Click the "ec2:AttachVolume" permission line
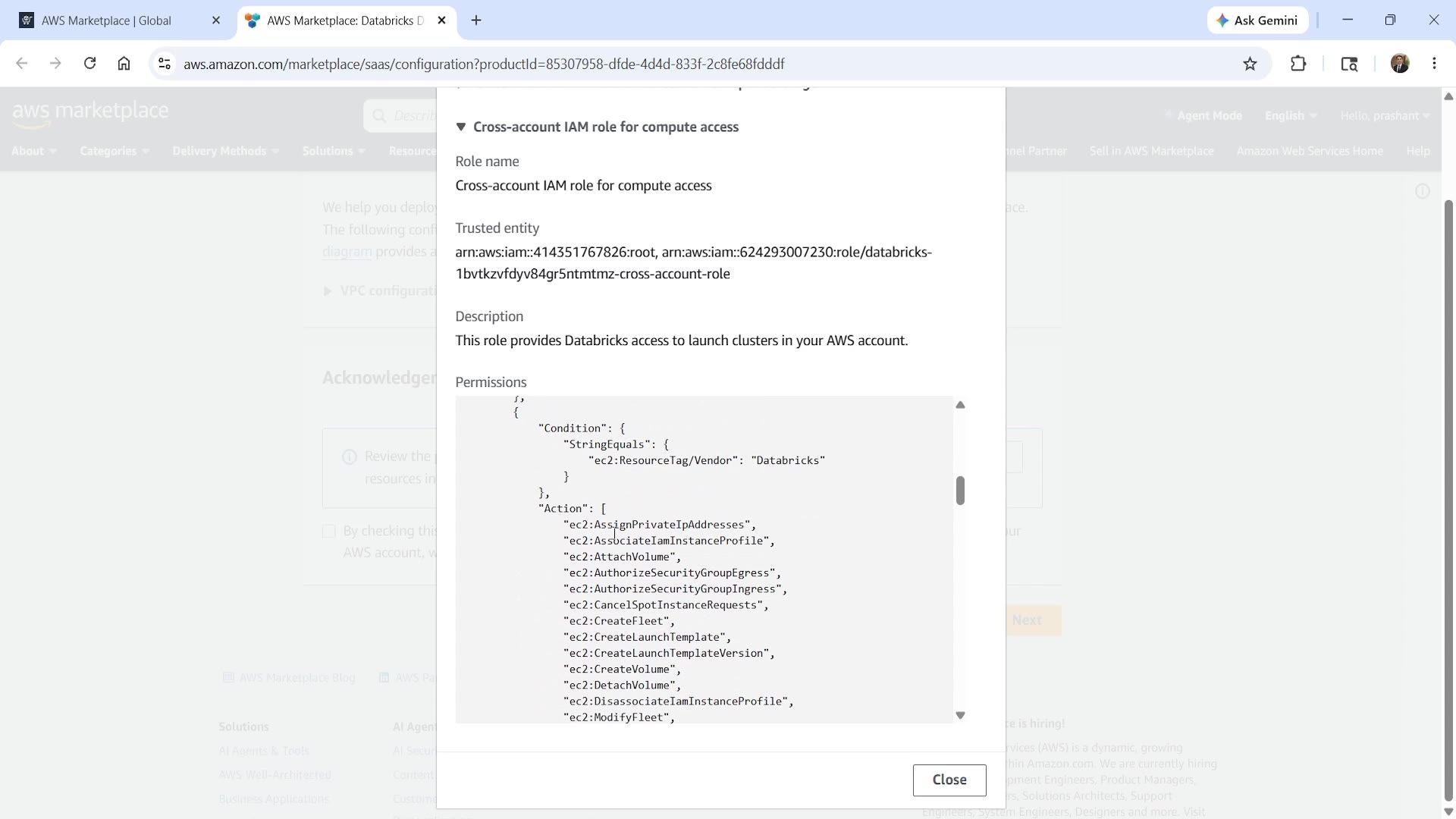The image size is (1456, 819). point(622,557)
